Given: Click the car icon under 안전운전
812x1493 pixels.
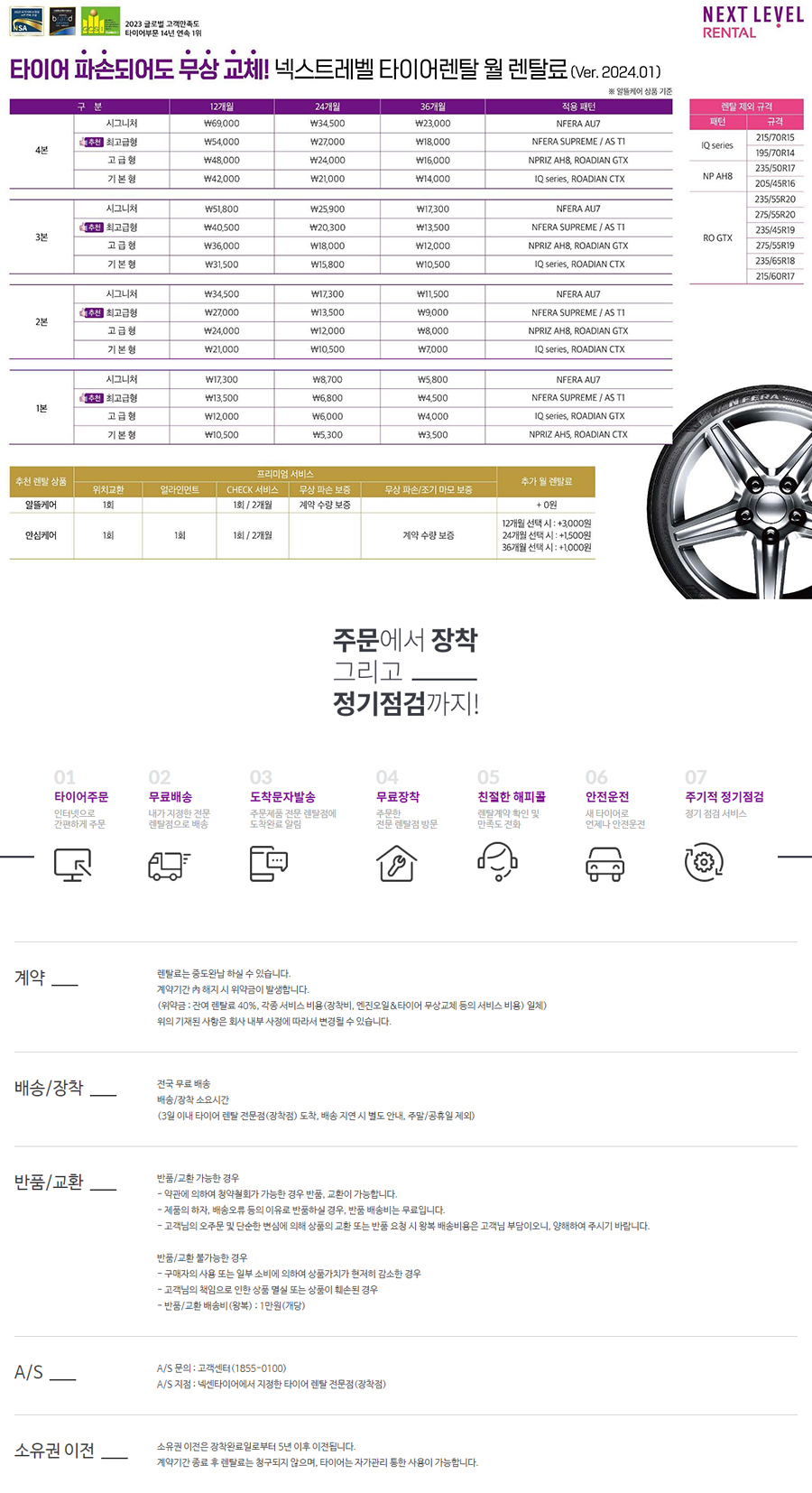Looking at the screenshot, I should [604, 864].
